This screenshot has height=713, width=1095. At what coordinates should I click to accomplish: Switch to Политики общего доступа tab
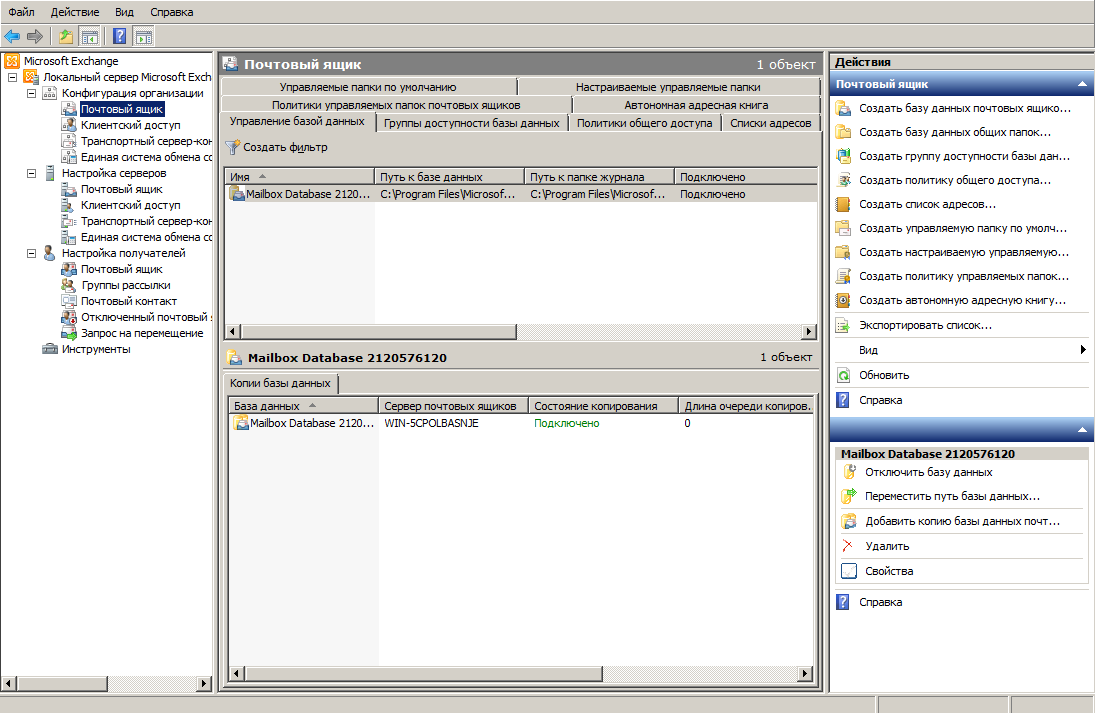point(645,123)
